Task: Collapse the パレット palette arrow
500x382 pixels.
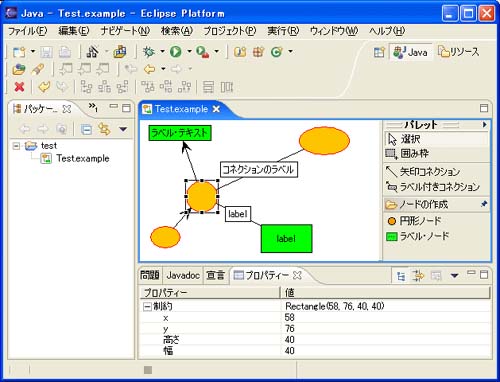Action: 484,125
